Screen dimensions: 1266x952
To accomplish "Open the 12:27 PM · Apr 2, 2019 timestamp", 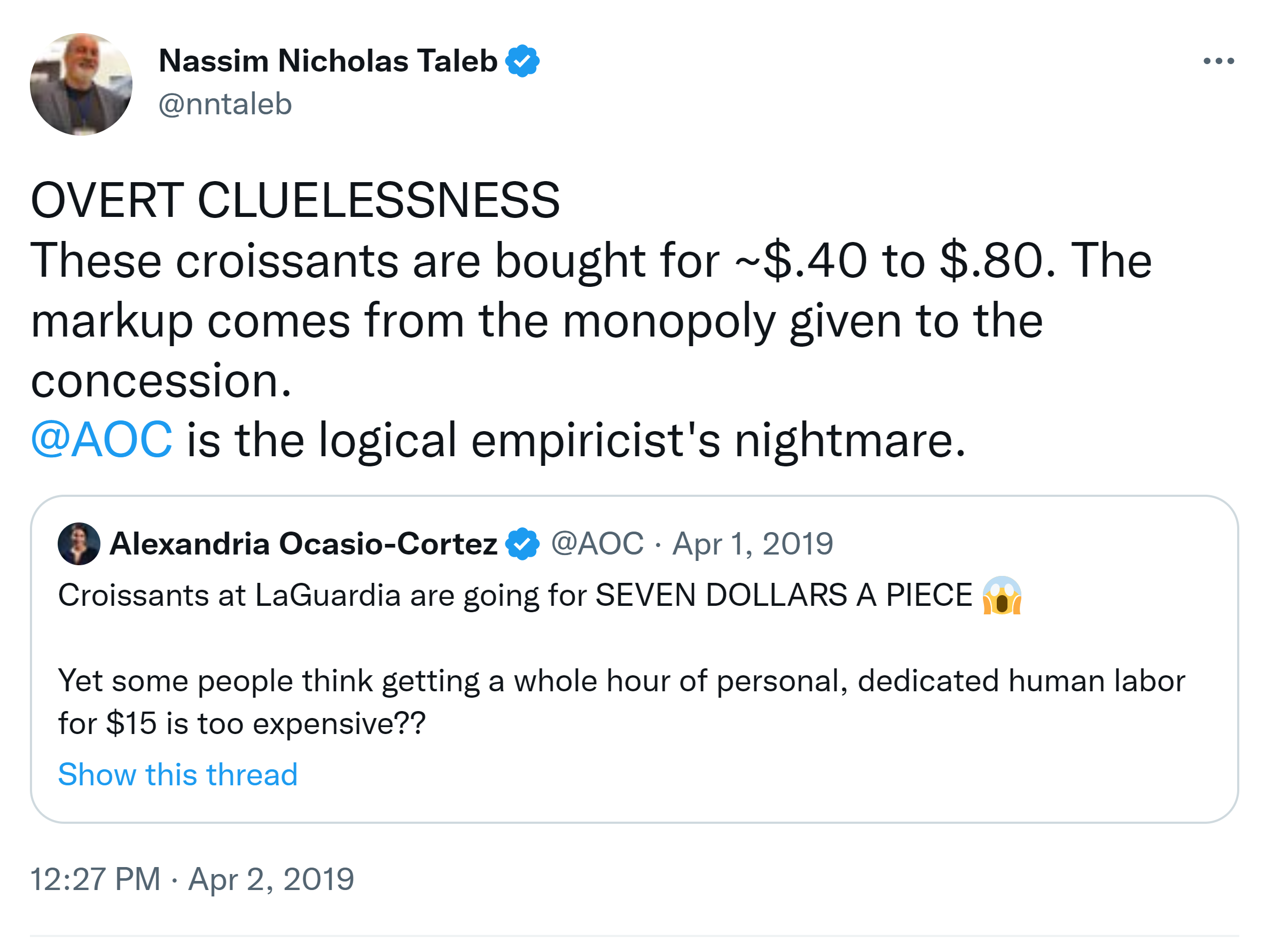I will pos(192,879).
